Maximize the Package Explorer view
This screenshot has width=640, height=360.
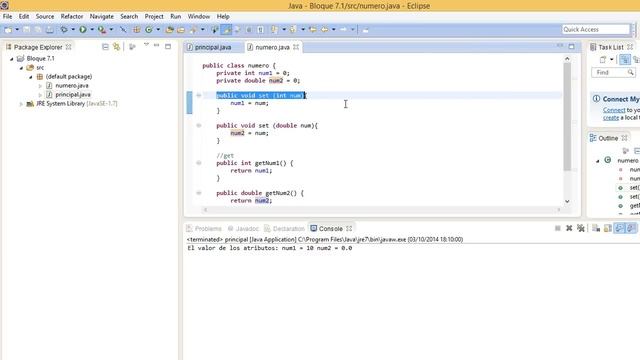point(168,47)
